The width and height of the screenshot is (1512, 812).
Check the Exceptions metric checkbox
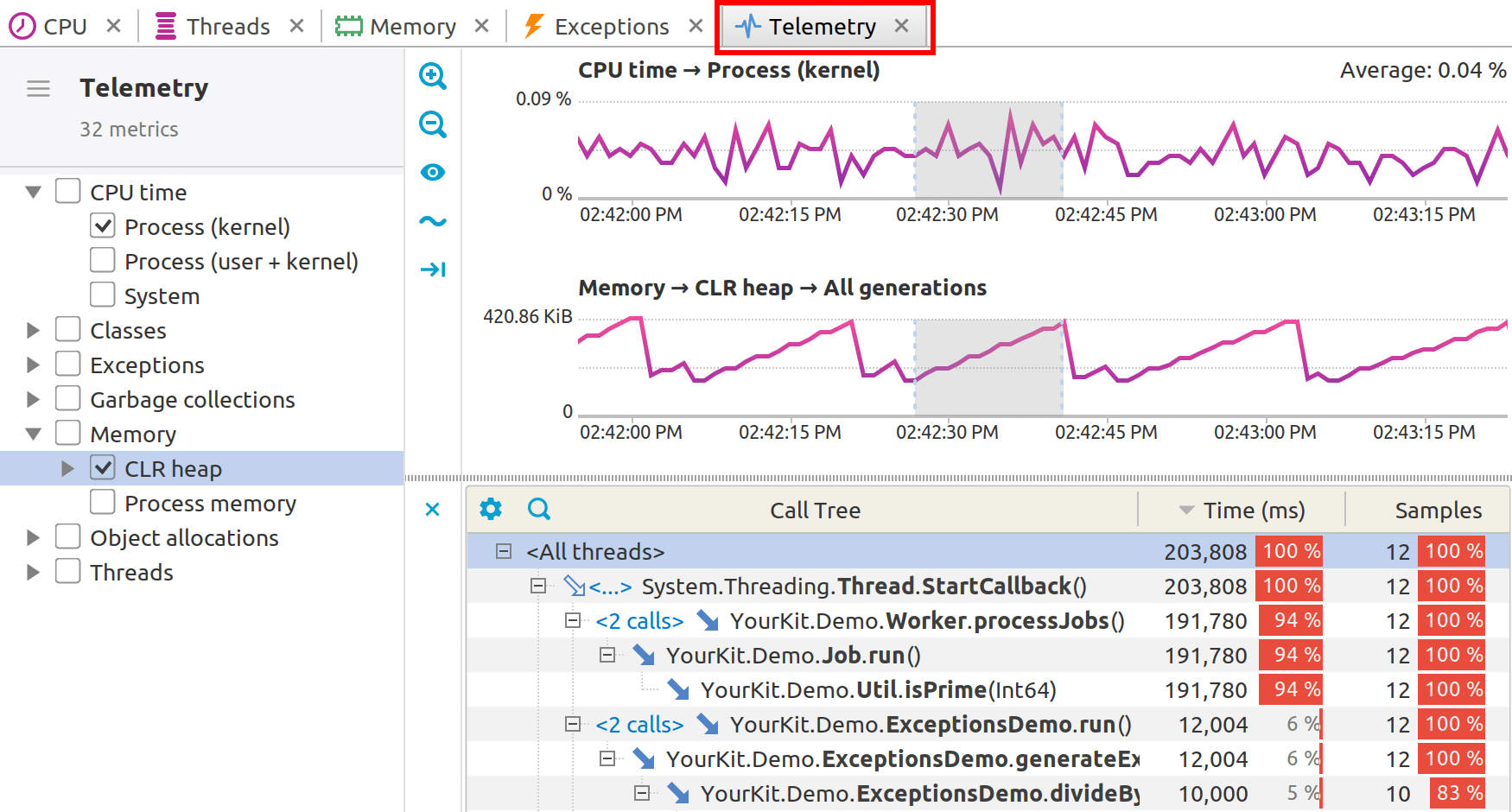point(68,364)
